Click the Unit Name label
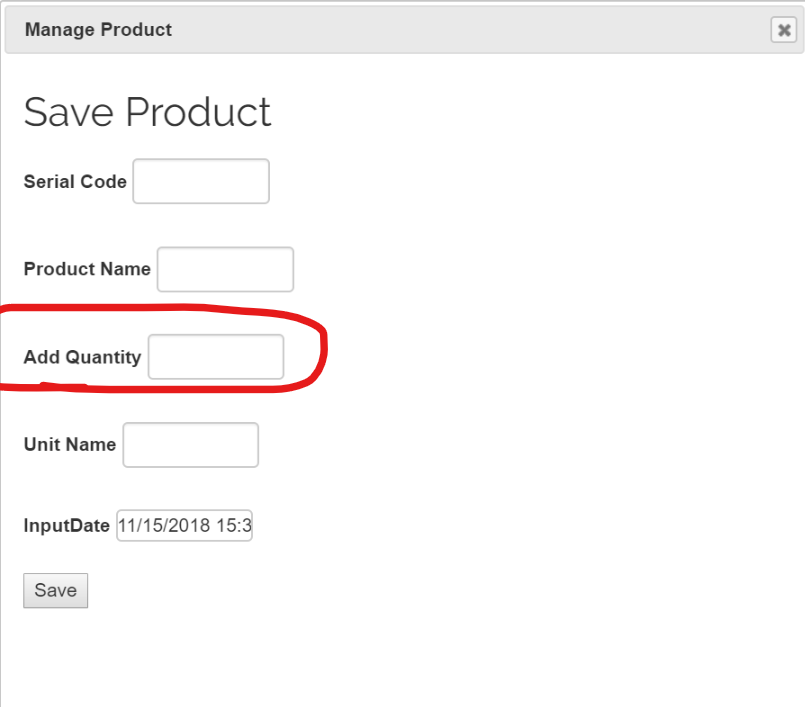The image size is (805, 707). [70, 445]
